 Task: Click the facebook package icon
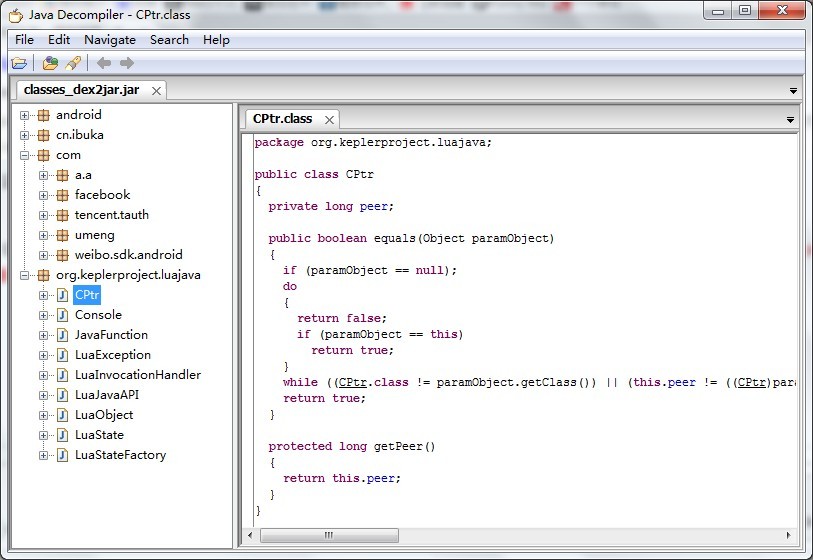[x=62, y=195]
